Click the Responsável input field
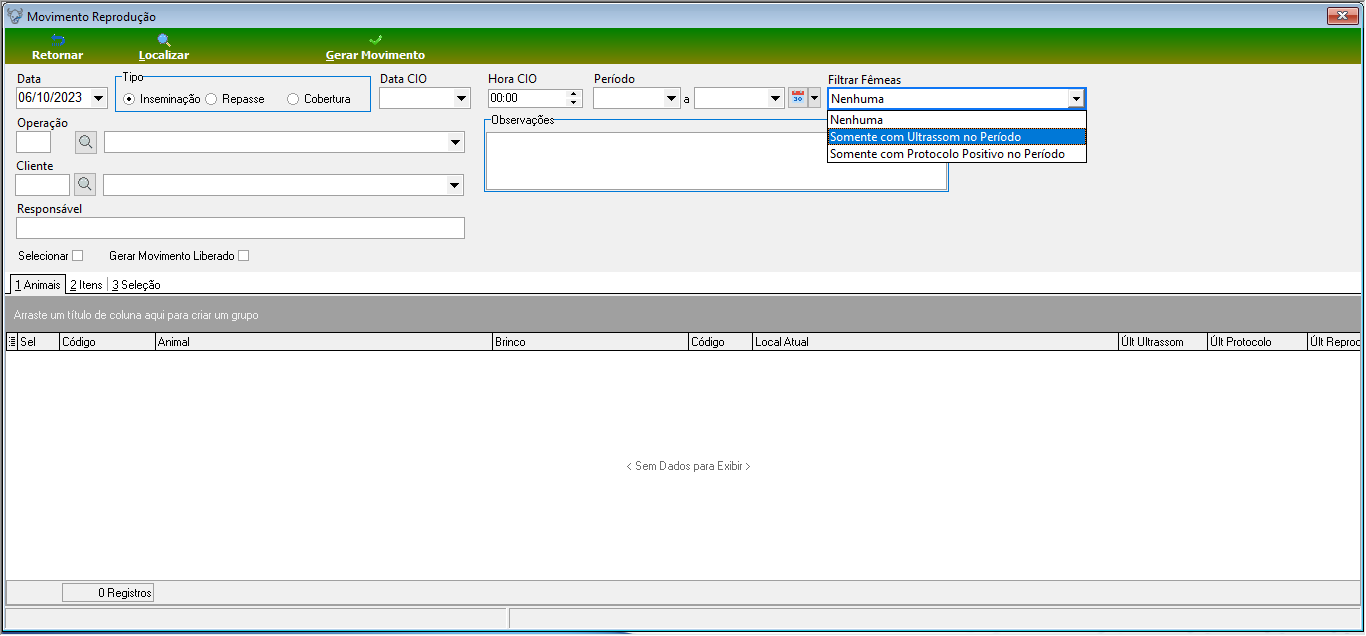The height and width of the screenshot is (636, 1366). tap(241, 228)
